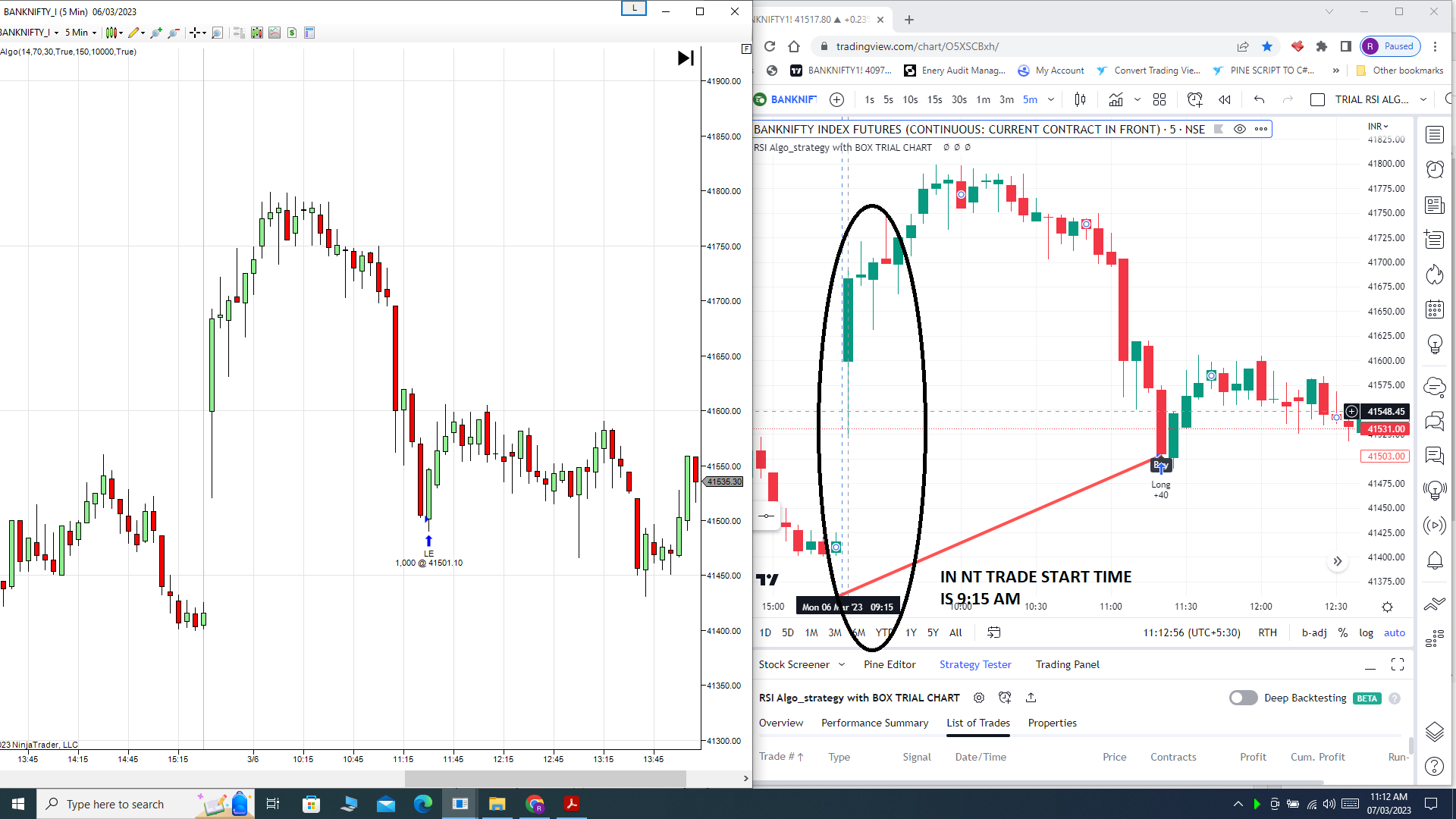Start bar replay with rewind icon
The image size is (1456, 819).
1224,99
